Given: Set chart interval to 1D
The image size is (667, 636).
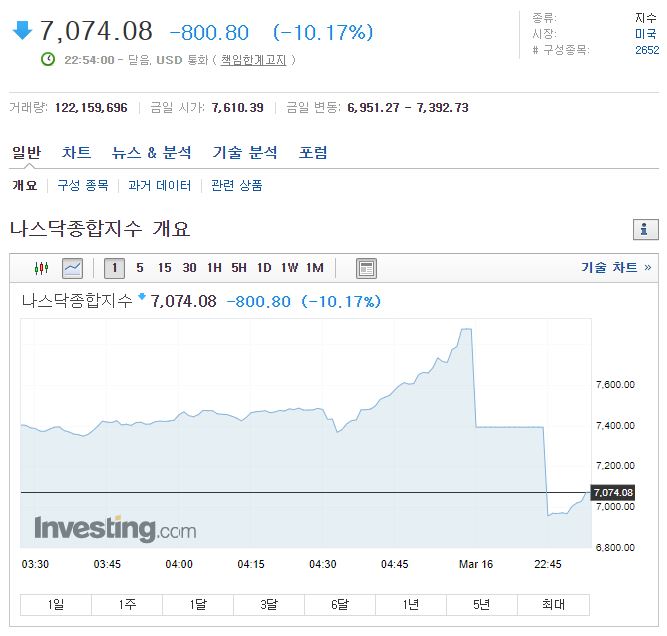Looking at the screenshot, I should coord(264,268).
